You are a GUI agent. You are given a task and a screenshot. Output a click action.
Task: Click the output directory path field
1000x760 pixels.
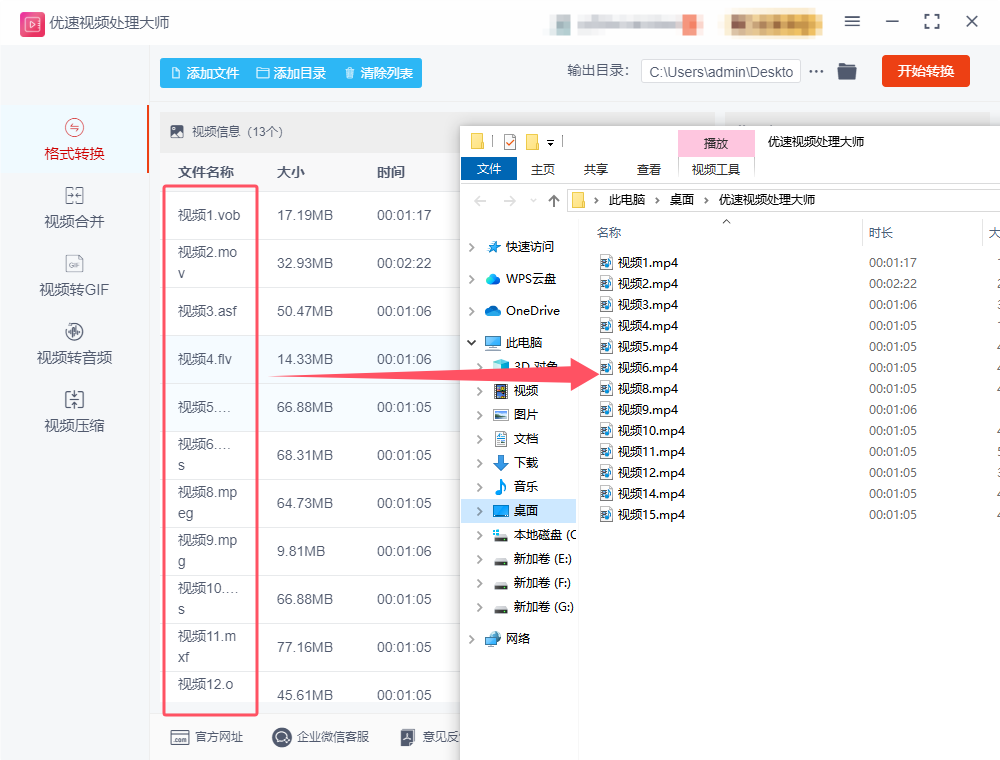coord(721,71)
